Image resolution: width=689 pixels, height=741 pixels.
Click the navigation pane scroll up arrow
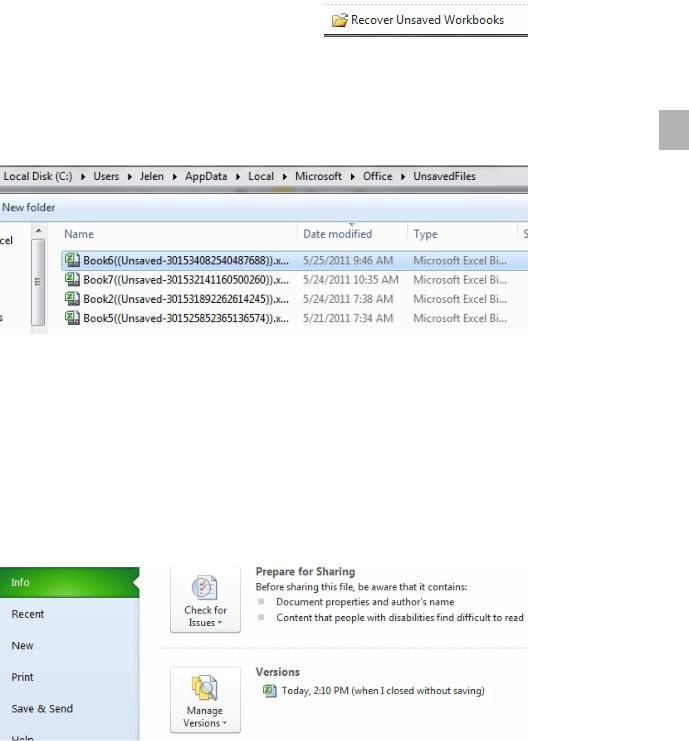point(38,231)
